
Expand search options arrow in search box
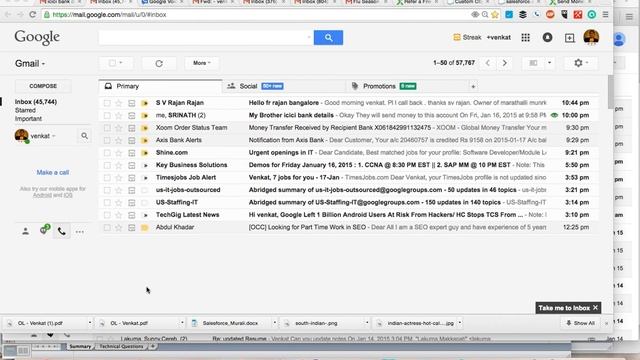coord(309,38)
